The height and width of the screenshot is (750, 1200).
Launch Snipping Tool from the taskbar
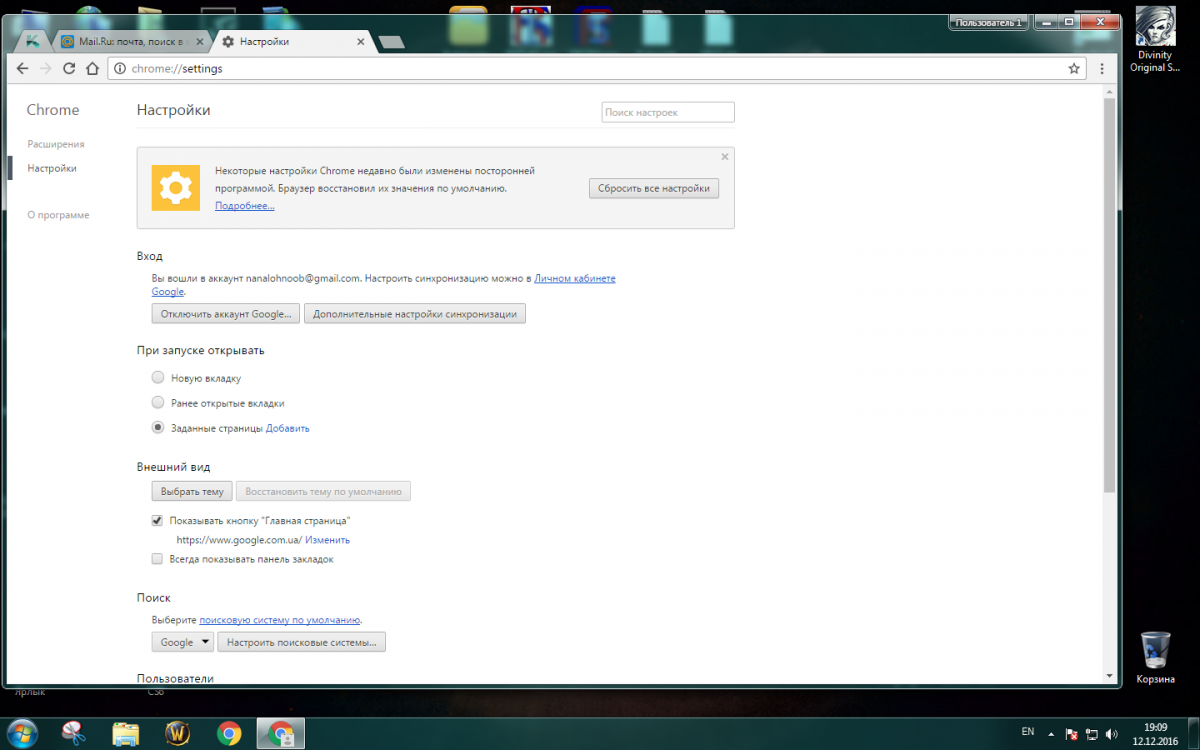pos(73,734)
